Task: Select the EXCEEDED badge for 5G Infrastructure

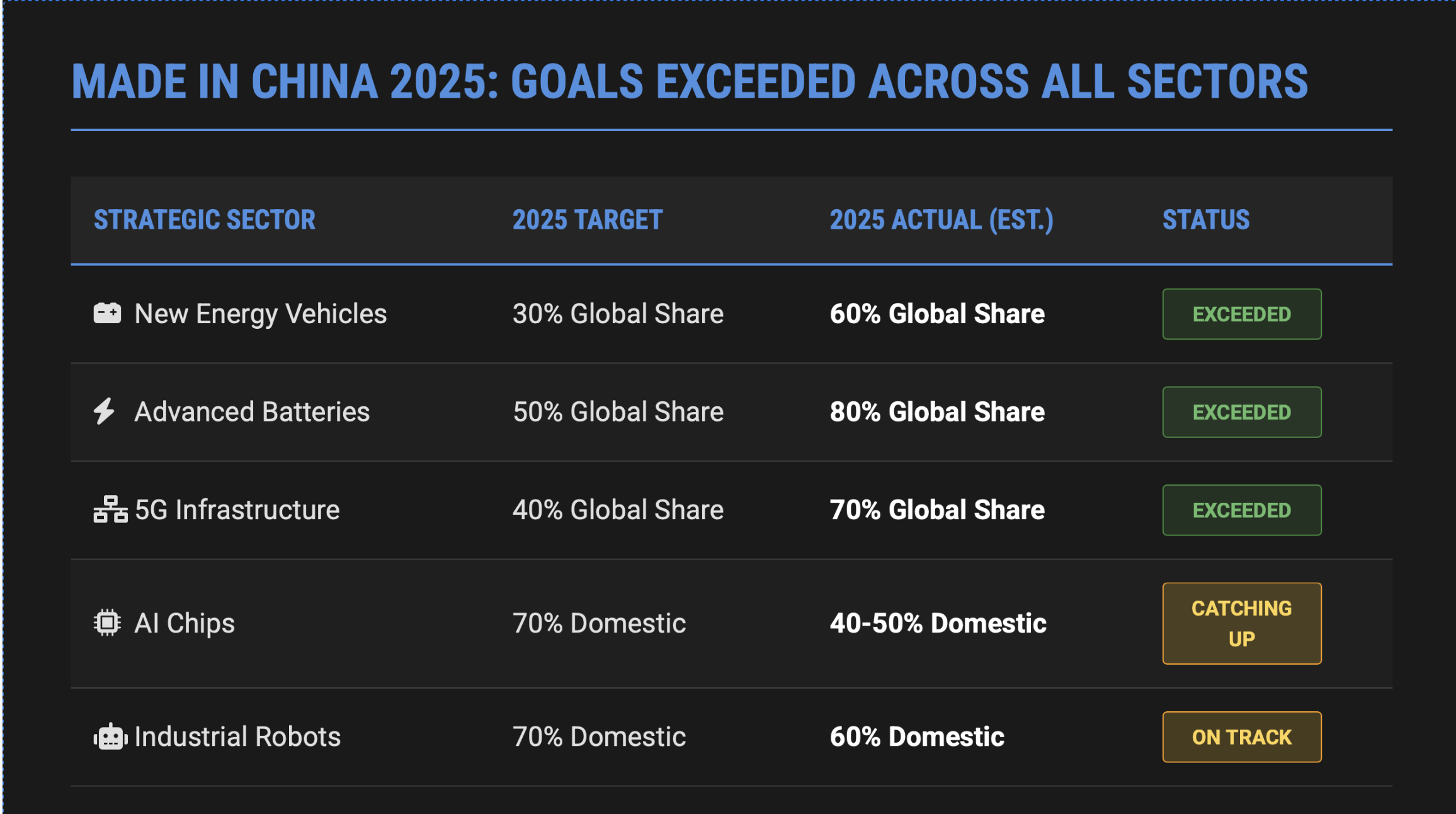Action: (1241, 510)
